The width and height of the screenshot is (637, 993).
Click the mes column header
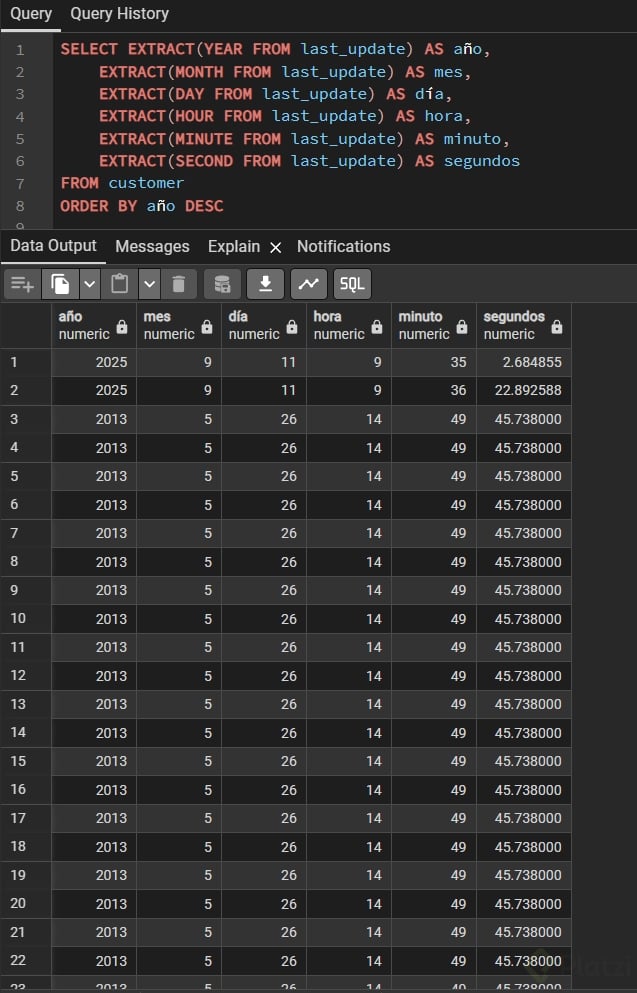click(x=179, y=326)
